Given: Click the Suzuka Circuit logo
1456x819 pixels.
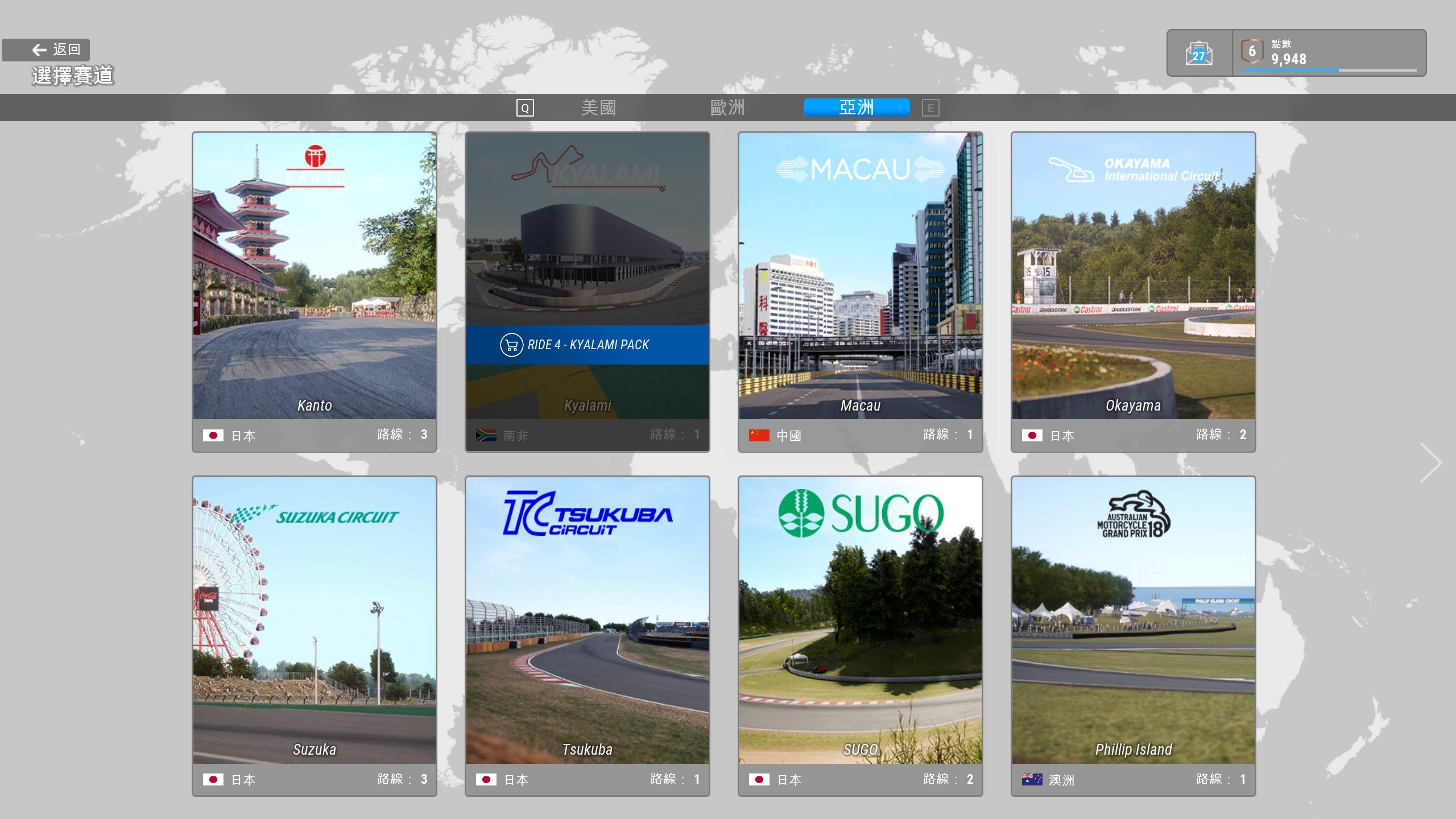Looking at the screenshot, I should click(315, 515).
